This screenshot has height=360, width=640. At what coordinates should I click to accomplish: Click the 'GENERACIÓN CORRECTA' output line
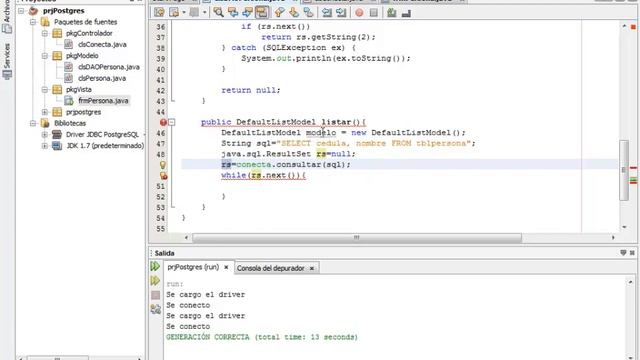click(262, 337)
